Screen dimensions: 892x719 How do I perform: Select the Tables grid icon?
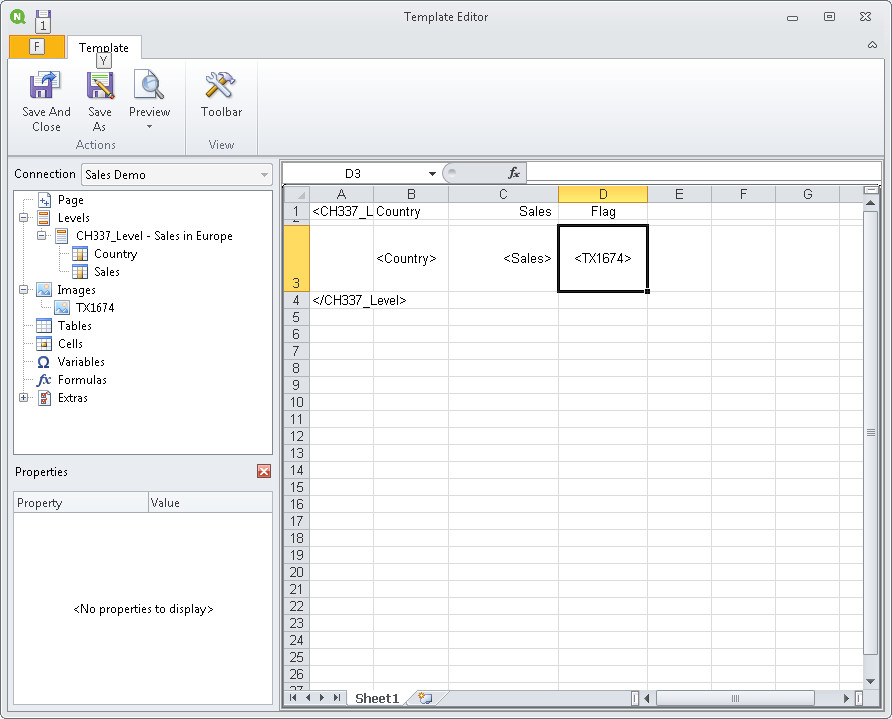pyautogui.click(x=44, y=325)
